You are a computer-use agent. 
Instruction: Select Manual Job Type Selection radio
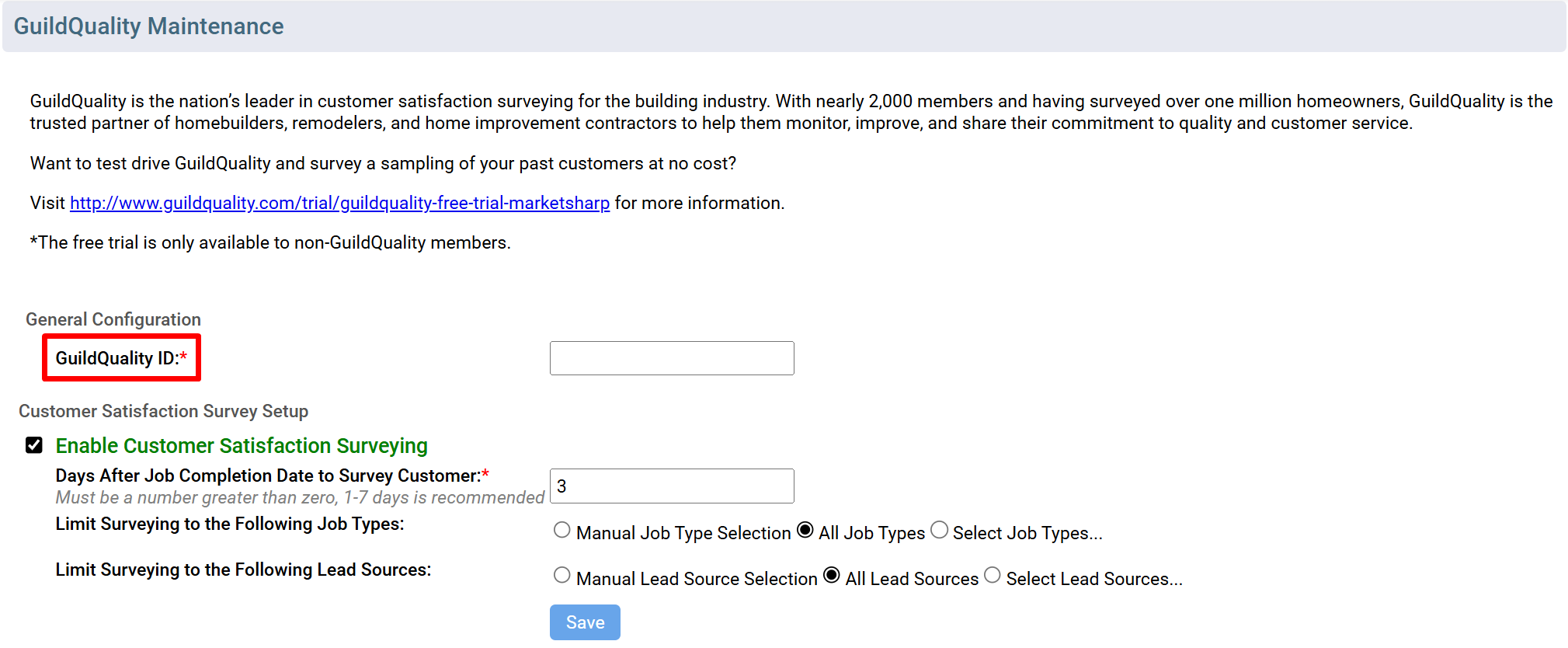coord(562,530)
